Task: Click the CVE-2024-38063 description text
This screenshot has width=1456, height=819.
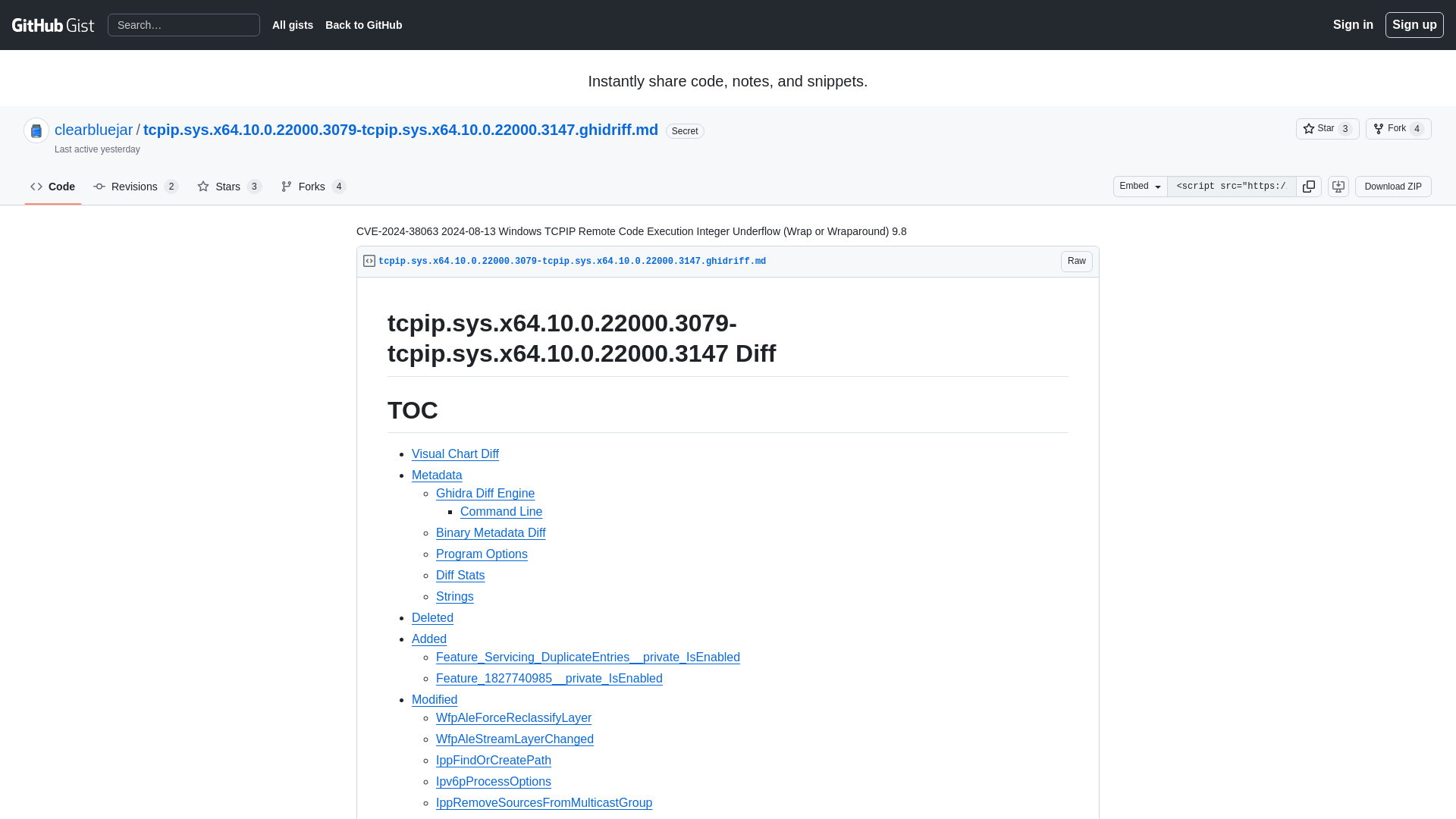Action: click(x=632, y=231)
